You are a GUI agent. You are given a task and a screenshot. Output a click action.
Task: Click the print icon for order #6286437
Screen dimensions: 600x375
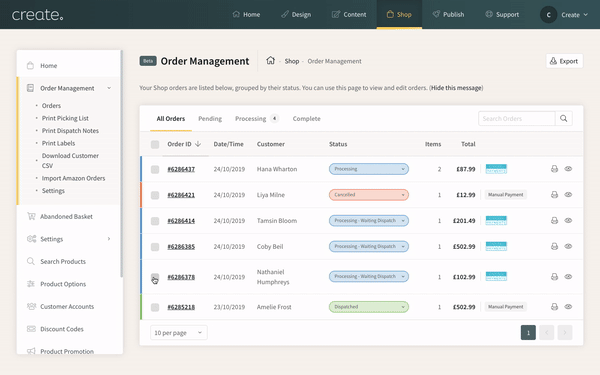click(554, 169)
